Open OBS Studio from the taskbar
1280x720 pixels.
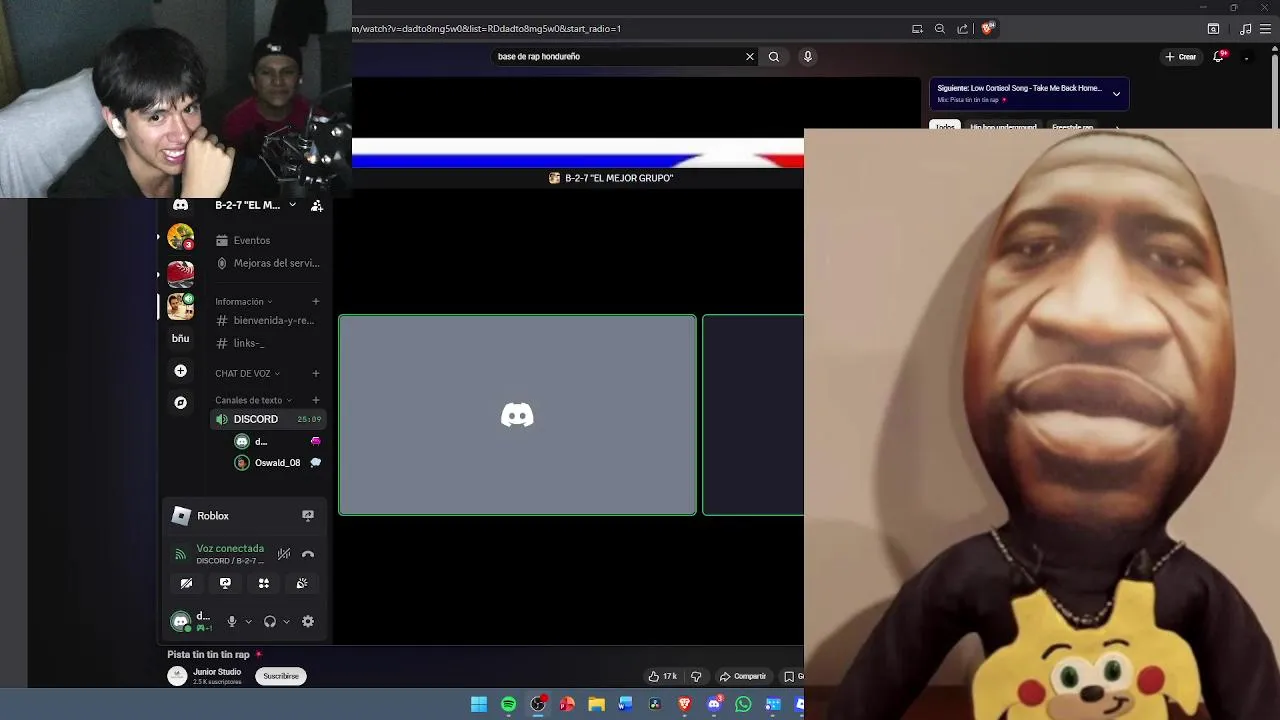pyautogui.click(x=538, y=705)
